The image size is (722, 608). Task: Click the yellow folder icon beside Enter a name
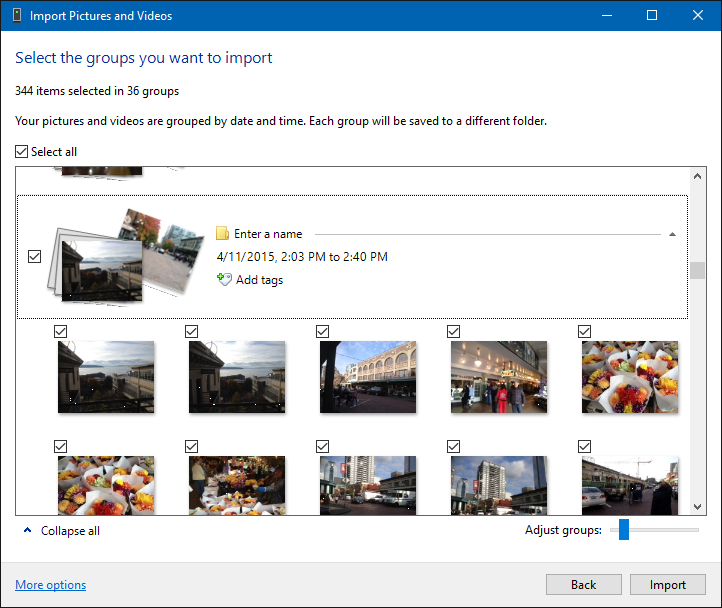pos(222,234)
